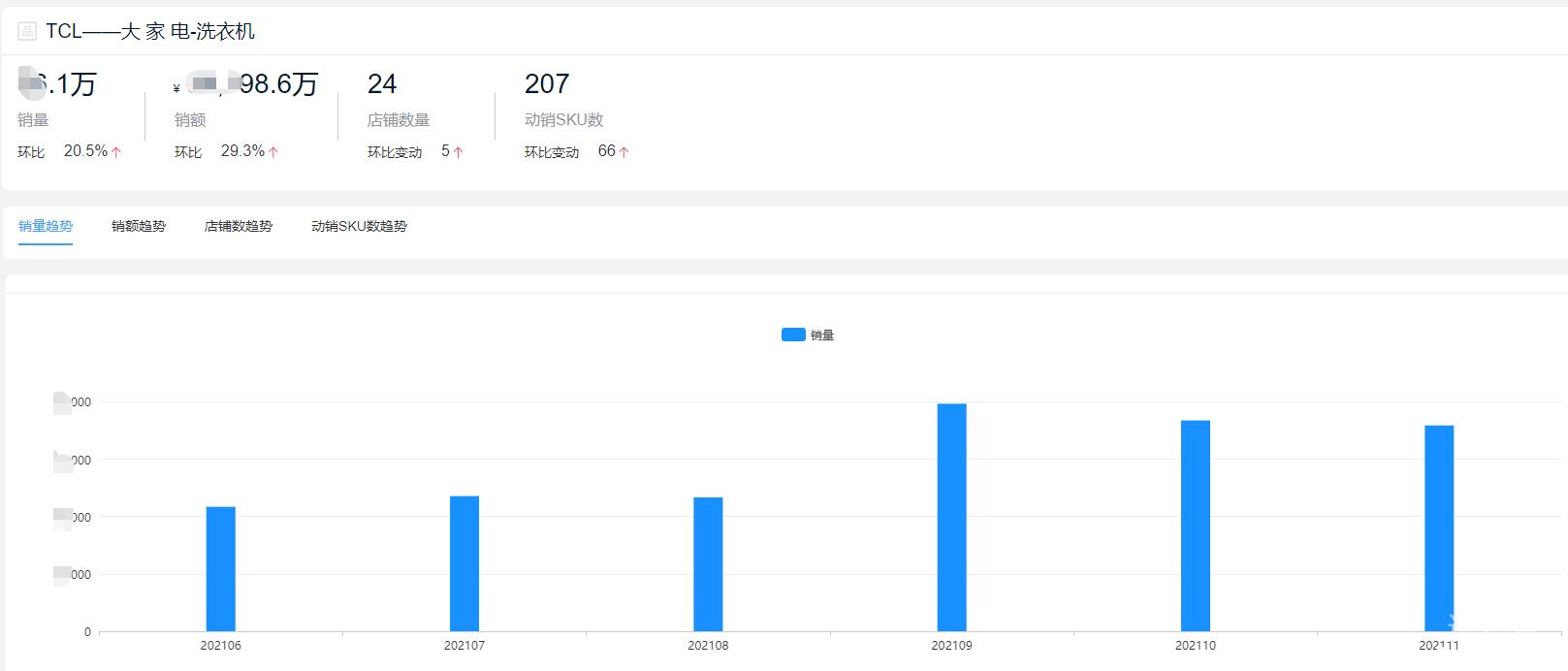This screenshot has width=1568, height=671.
Task: Click the TCL 大家电-洗衣机 title
Action: (150, 32)
